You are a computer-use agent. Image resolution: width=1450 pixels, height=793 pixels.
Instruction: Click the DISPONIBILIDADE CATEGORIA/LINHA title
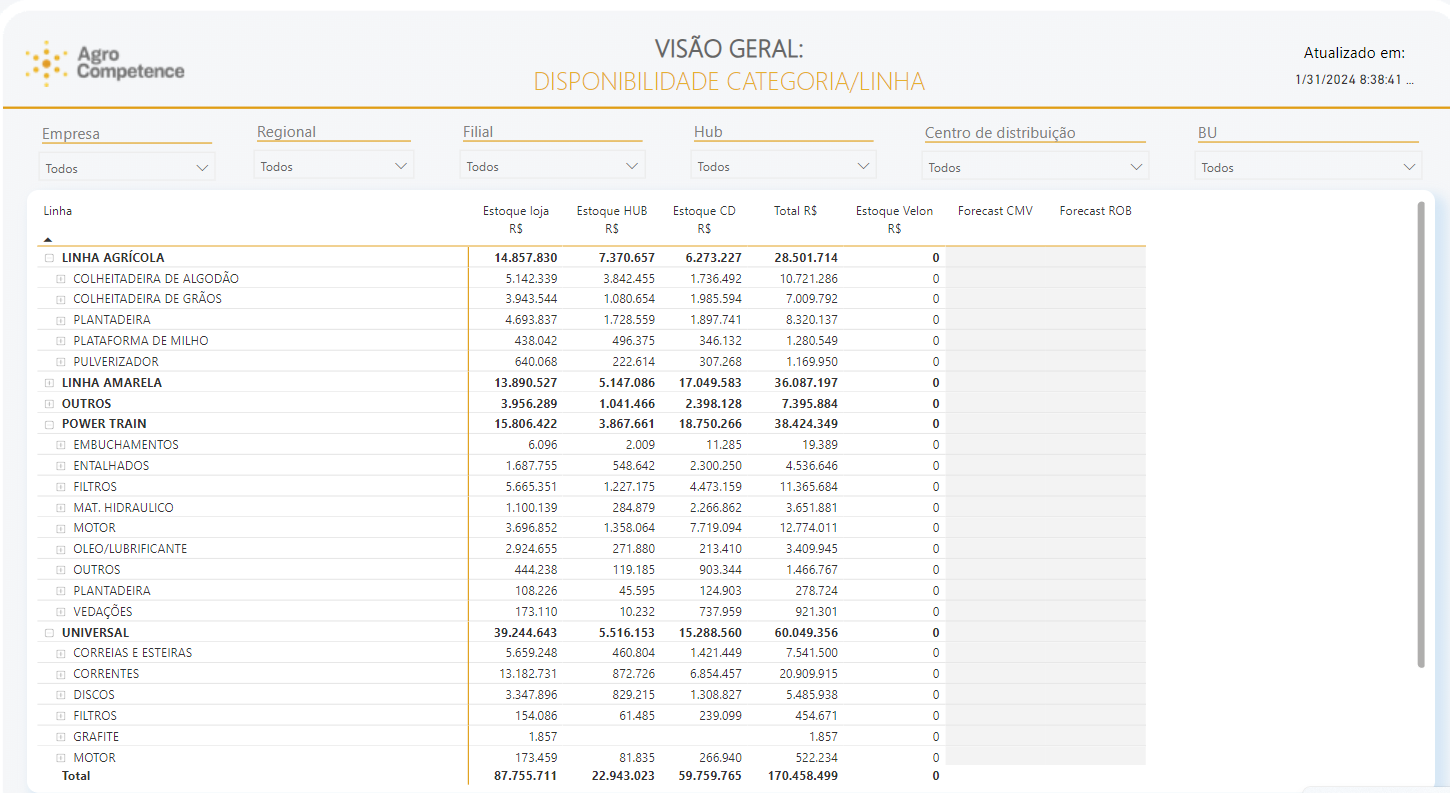[729, 81]
